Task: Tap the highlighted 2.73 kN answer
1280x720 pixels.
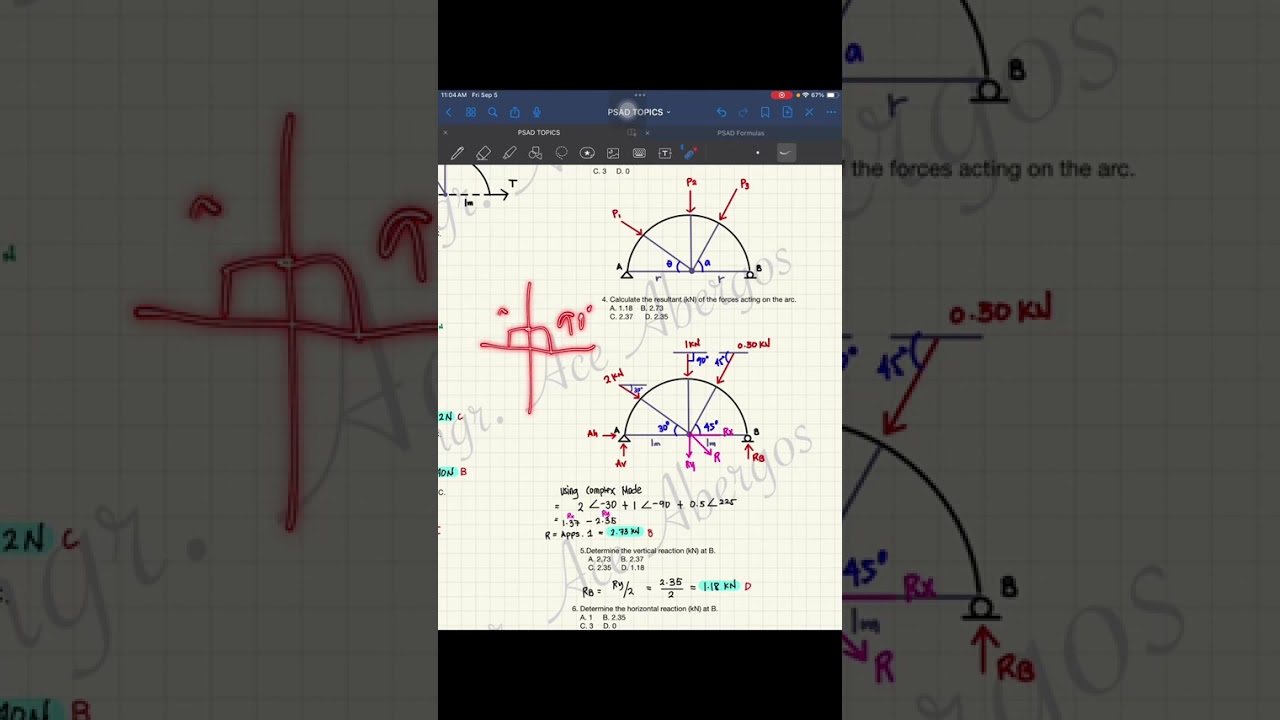Action: (x=624, y=532)
